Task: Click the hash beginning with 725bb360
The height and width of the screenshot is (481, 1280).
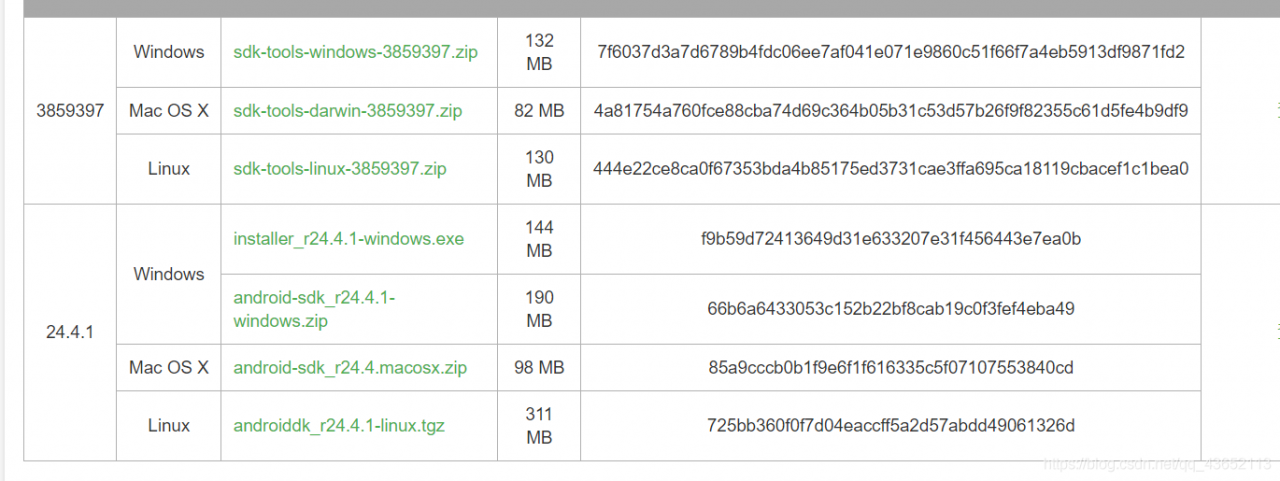Action: [x=890, y=426]
